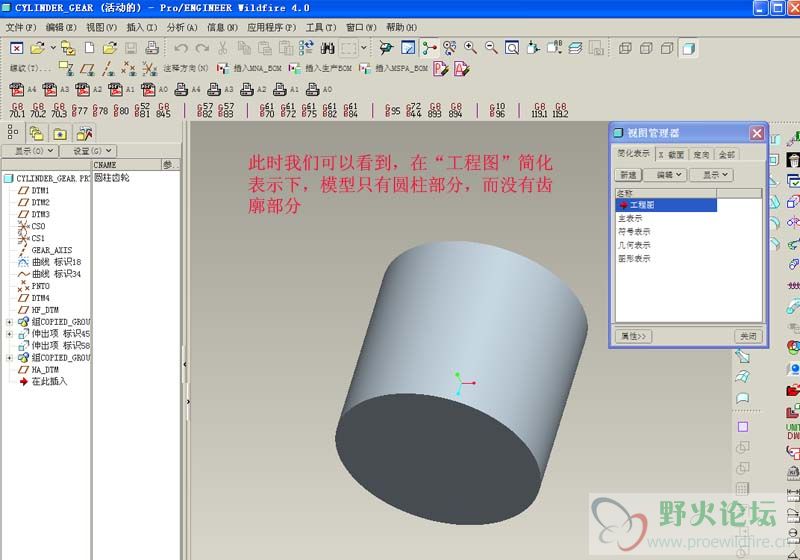Image resolution: width=800 pixels, height=560 pixels.
Task: Select 几何表示 in the representation list
Action: tap(634, 245)
